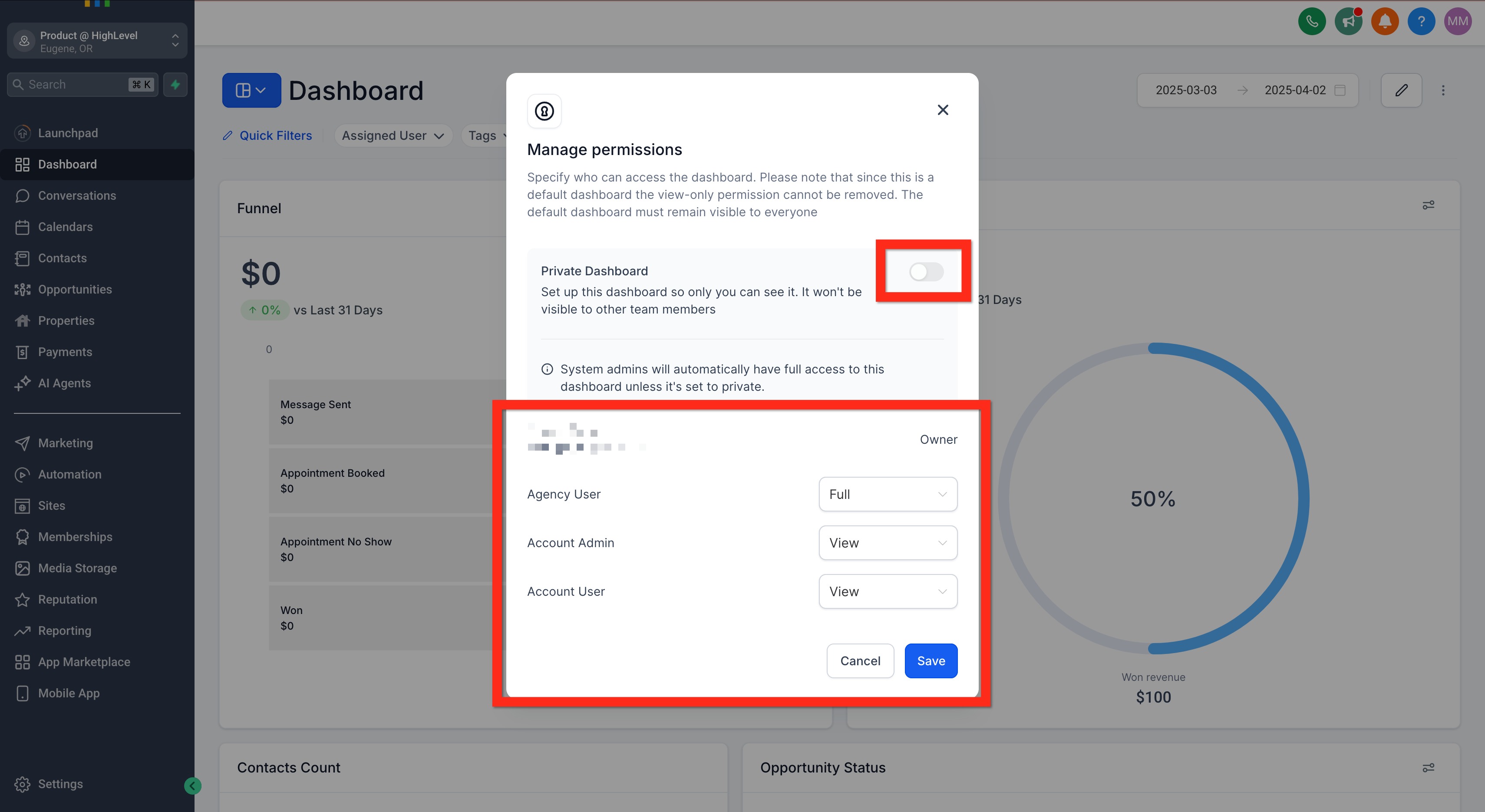Close the Manage permissions modal
Viewport: 1485px width, 812px height.
point(943,109)
